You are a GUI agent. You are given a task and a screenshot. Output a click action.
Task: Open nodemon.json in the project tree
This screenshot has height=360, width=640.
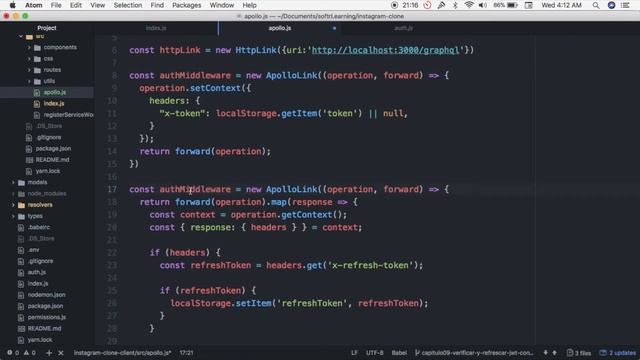click(47, 295)
